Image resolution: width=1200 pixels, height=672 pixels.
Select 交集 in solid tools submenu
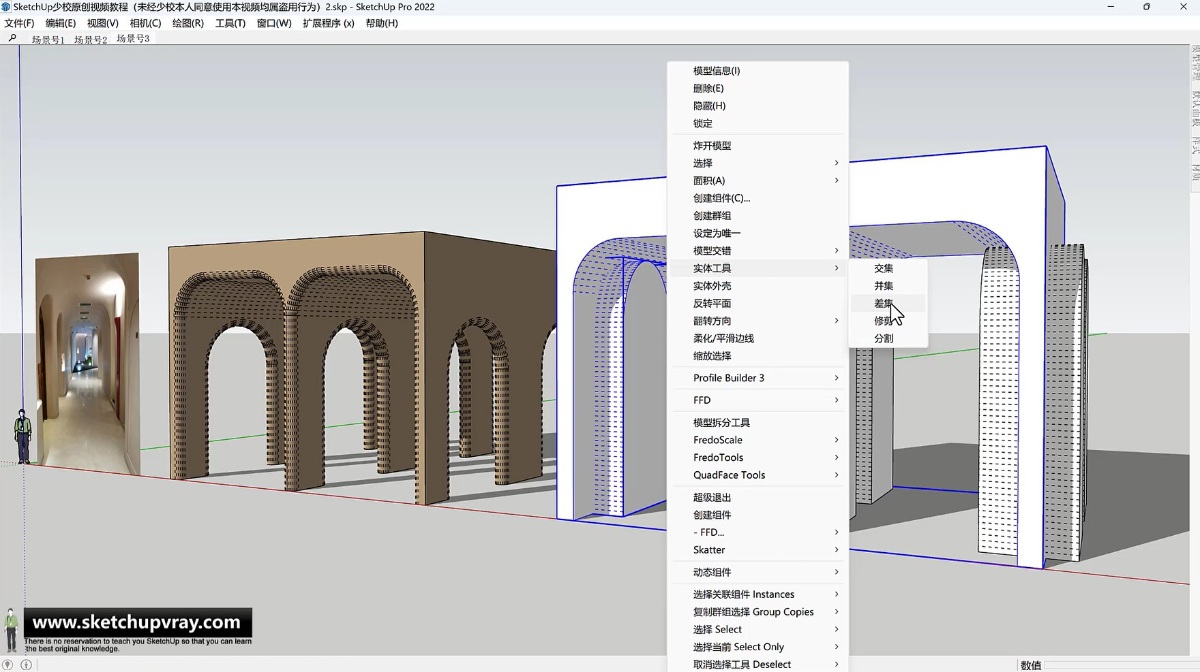point(887,269)
